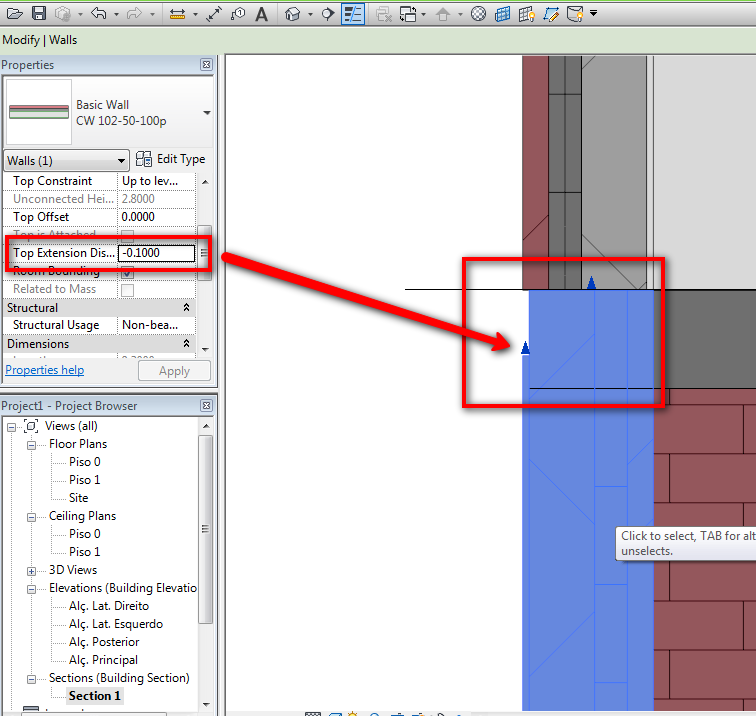Screen dimensions: 756x716
Task: Click the Undo arrow icon
Action: pos(98,14)
